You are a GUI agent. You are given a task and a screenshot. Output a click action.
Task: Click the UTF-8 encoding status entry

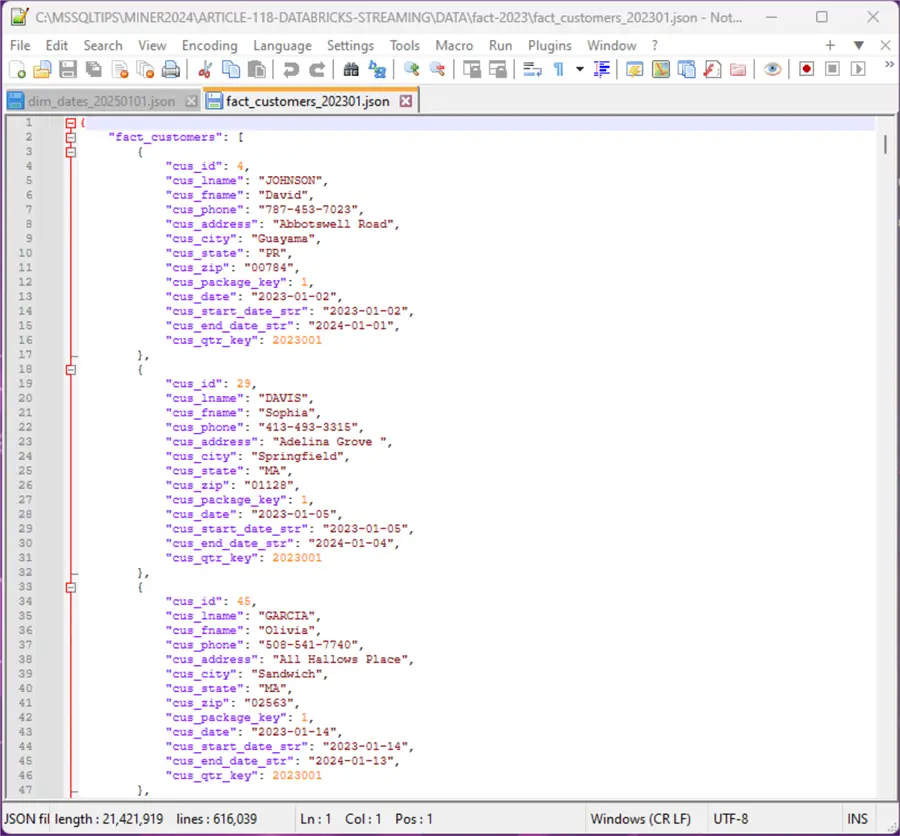731,819
